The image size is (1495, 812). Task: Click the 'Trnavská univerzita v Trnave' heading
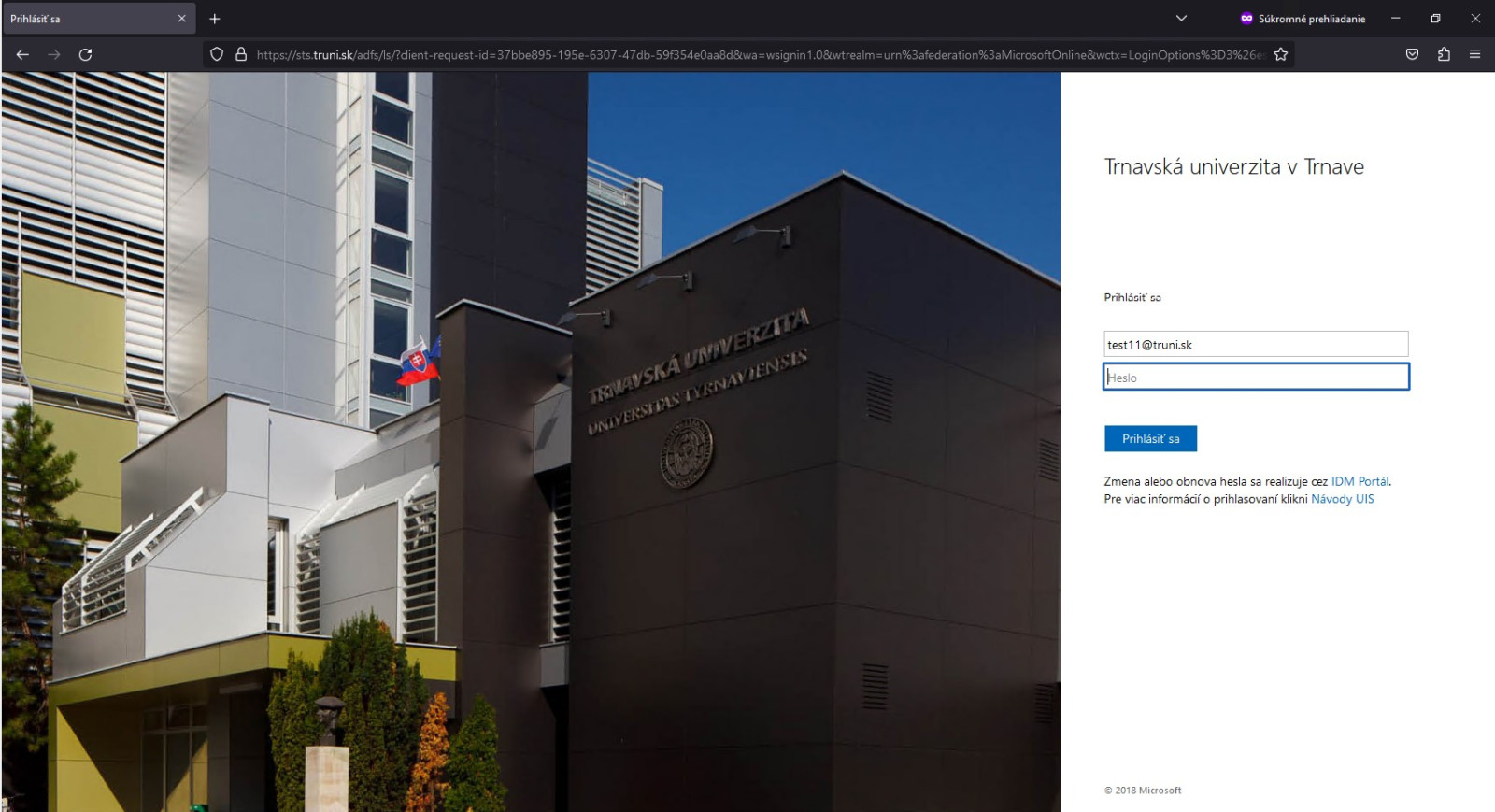[1233, 167]
